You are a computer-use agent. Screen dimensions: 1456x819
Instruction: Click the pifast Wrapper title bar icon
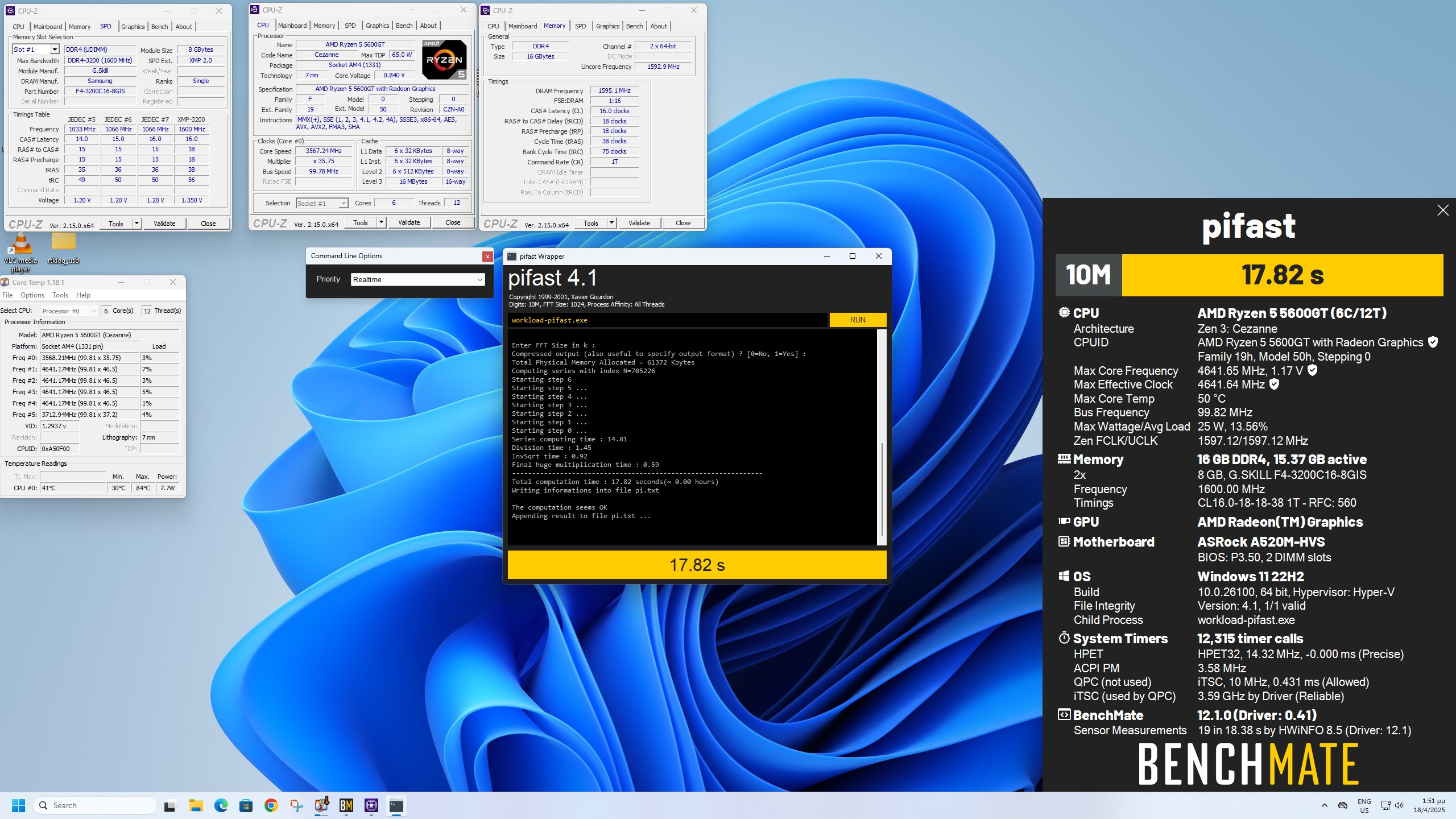coord(512,257)
